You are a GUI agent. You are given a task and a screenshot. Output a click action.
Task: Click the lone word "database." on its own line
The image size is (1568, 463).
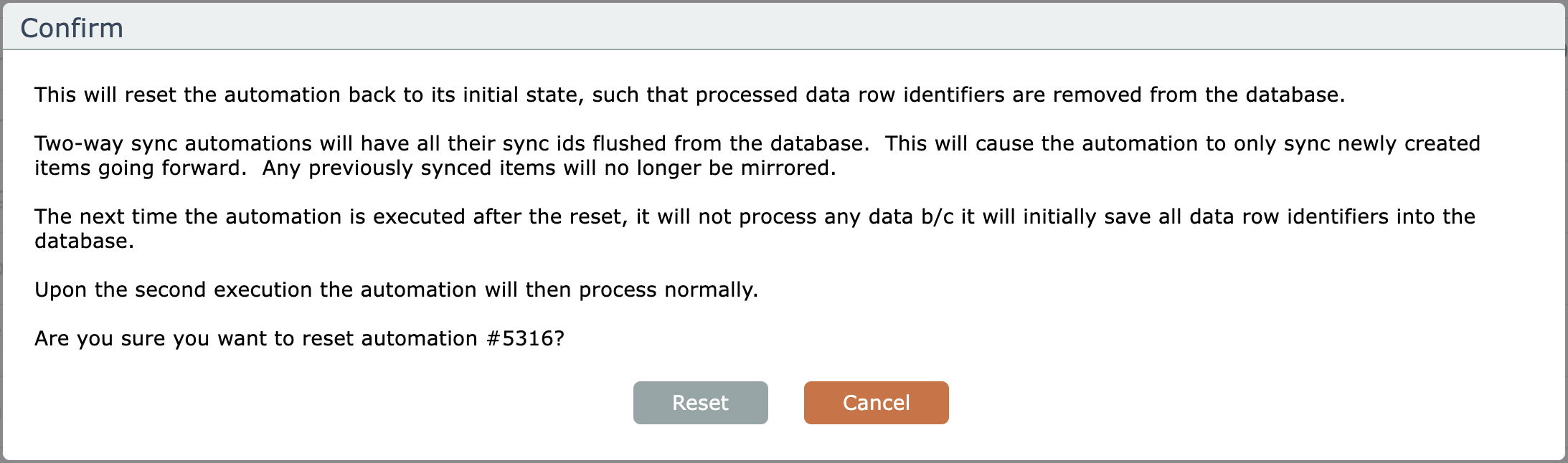pyautogui.click(x=84, y=241)
